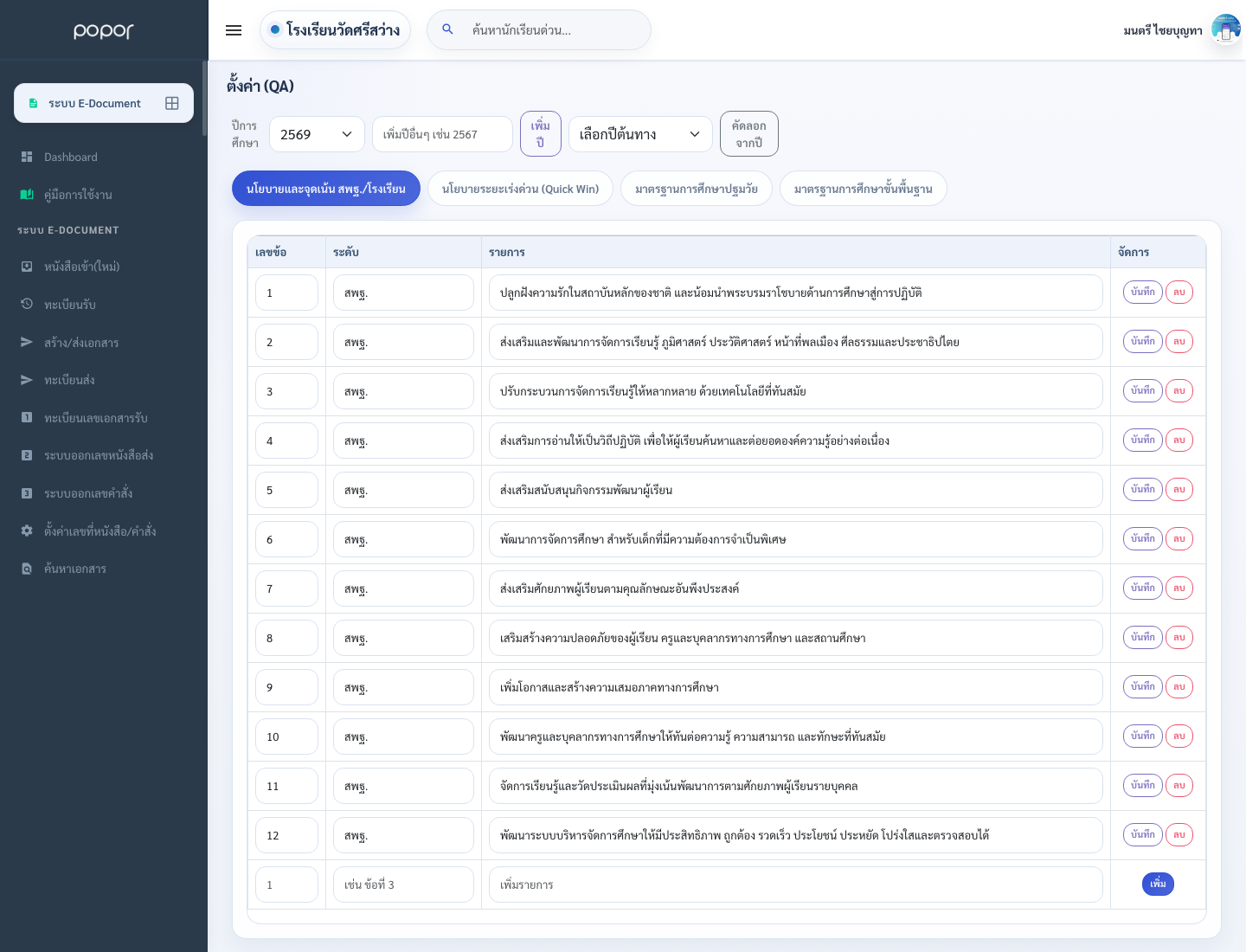Click บันทึก for item 10
Viewport: 1246px width, 952px height.
click(x=1143, y=736)
